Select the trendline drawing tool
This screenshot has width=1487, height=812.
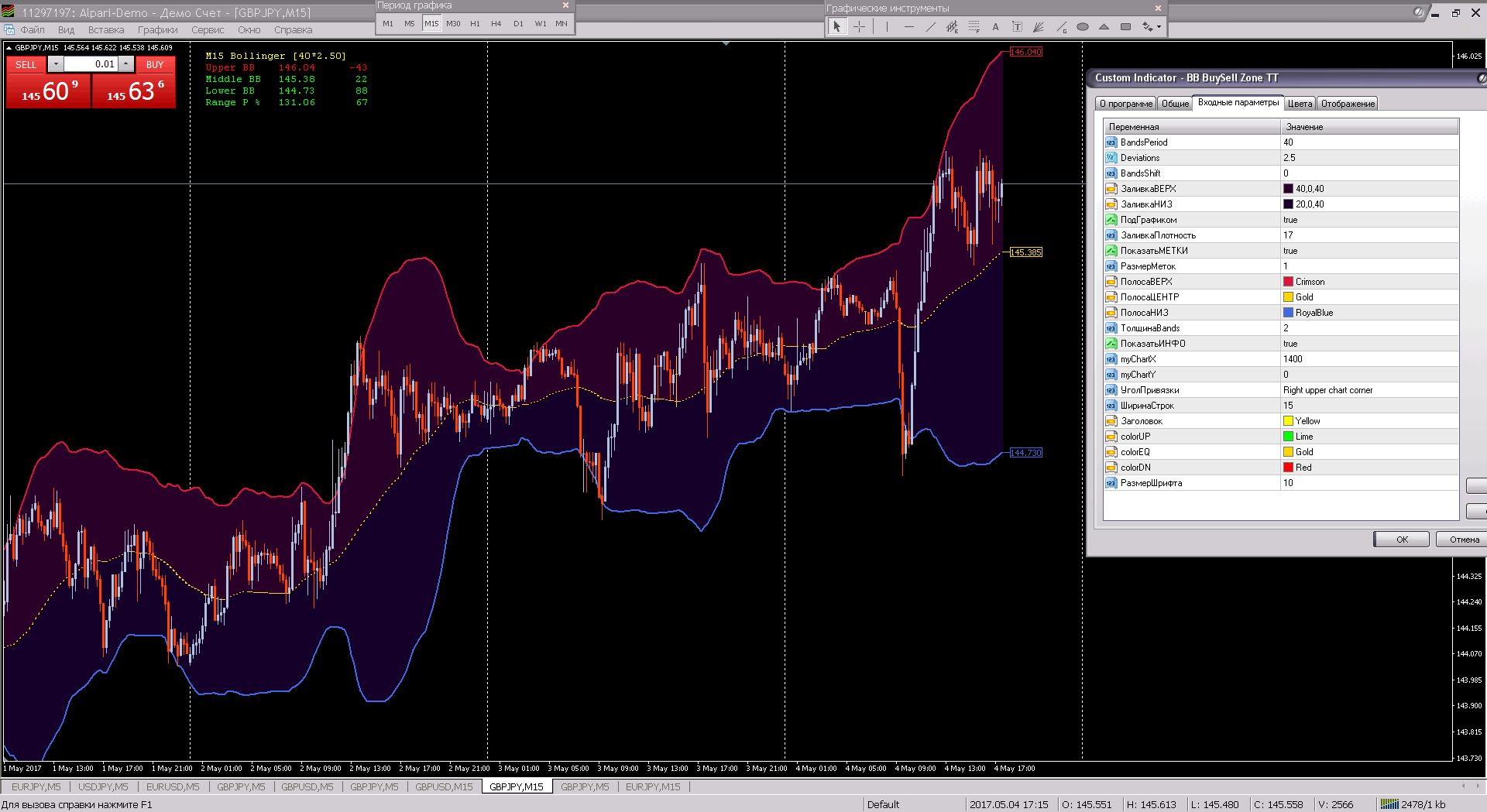(x=930, y=27)
